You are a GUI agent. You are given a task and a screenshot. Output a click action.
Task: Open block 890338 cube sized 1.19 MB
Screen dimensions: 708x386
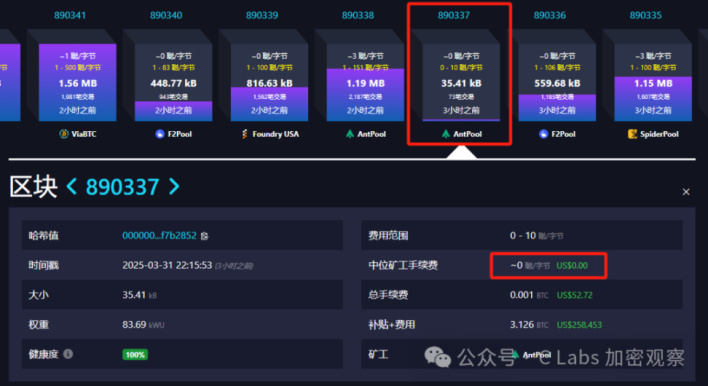tap(365, 82)
